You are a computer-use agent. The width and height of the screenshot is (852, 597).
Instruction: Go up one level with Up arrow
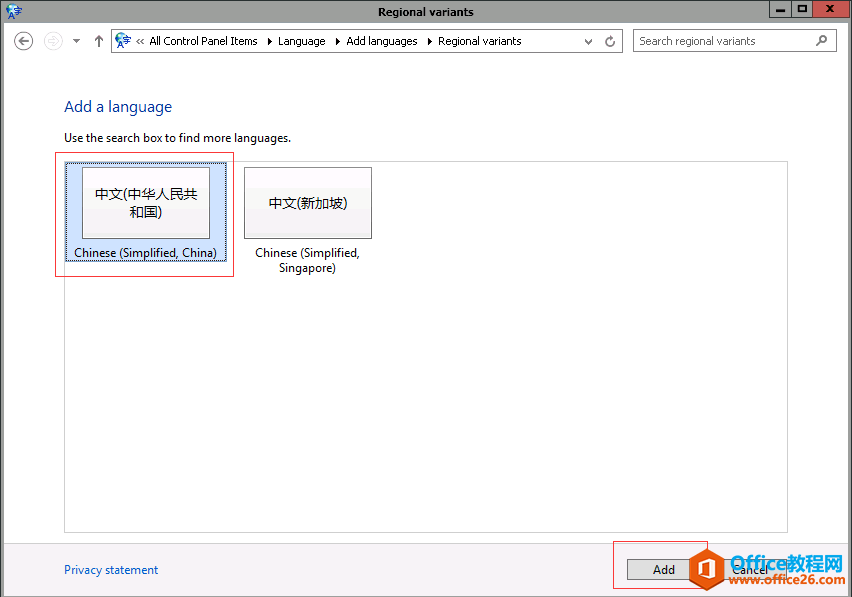click(98, 41)
